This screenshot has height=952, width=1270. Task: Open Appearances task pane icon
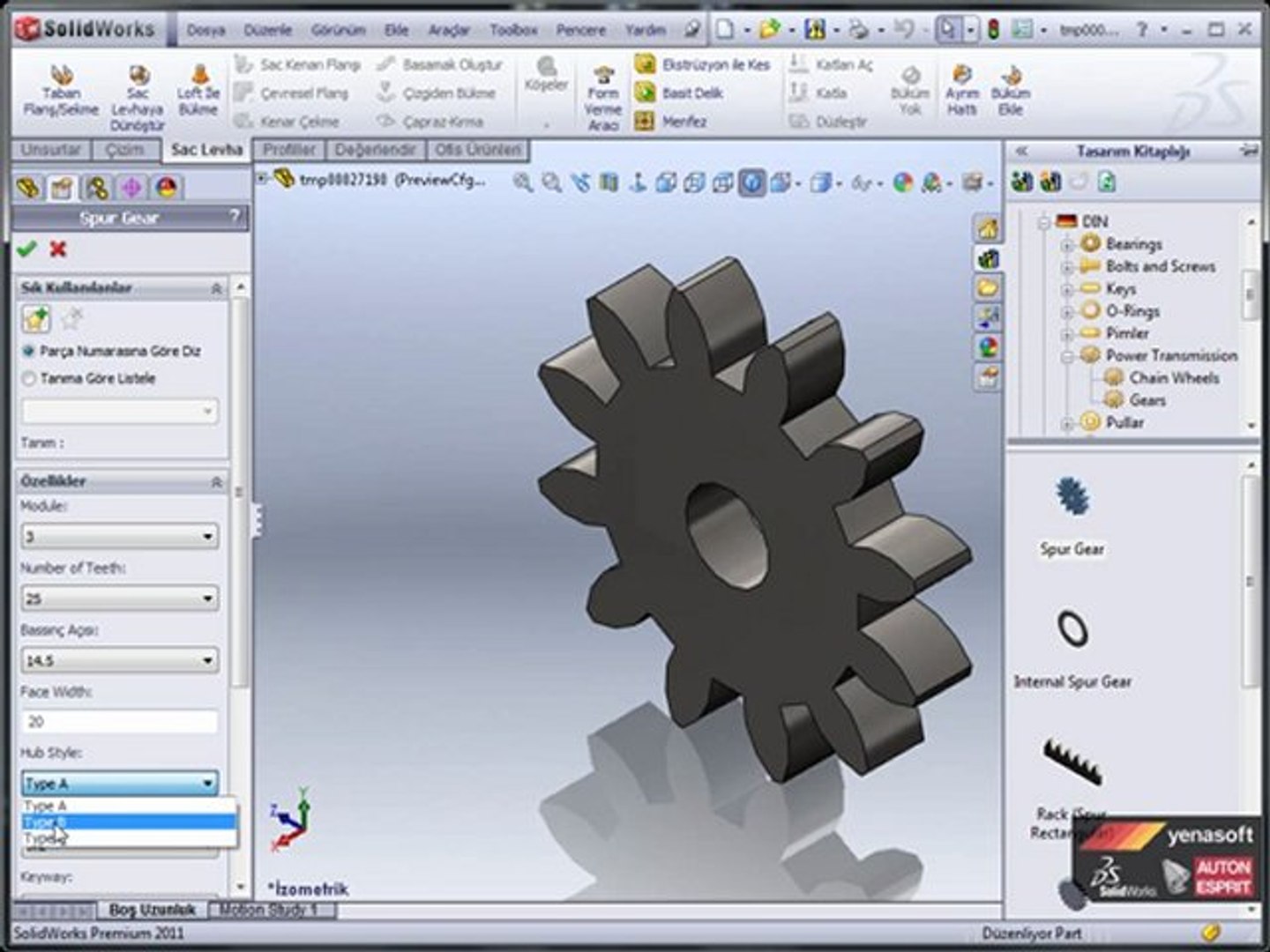(x=987, y=347)
